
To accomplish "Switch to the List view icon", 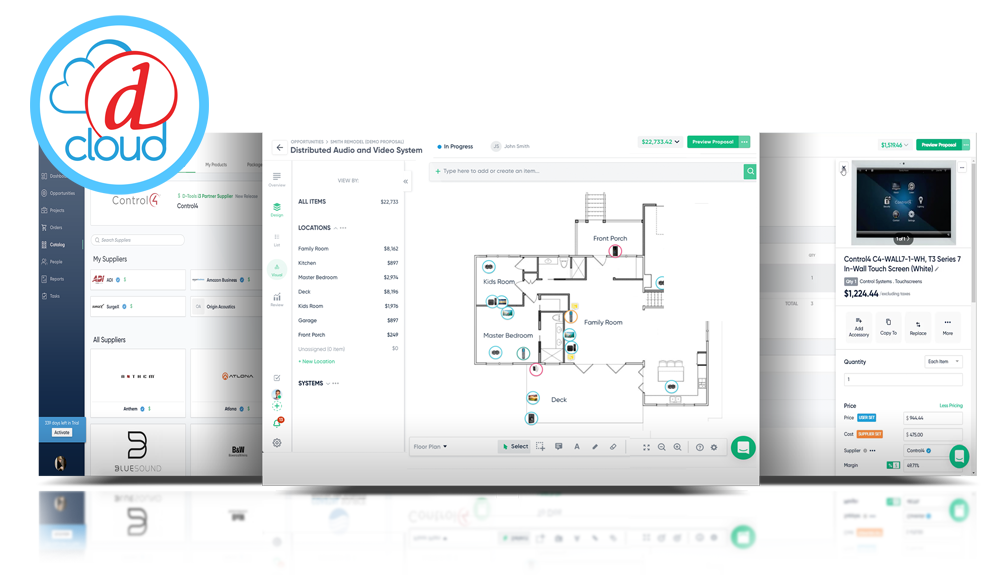I will pyautogui.click(x=277, y=239).
